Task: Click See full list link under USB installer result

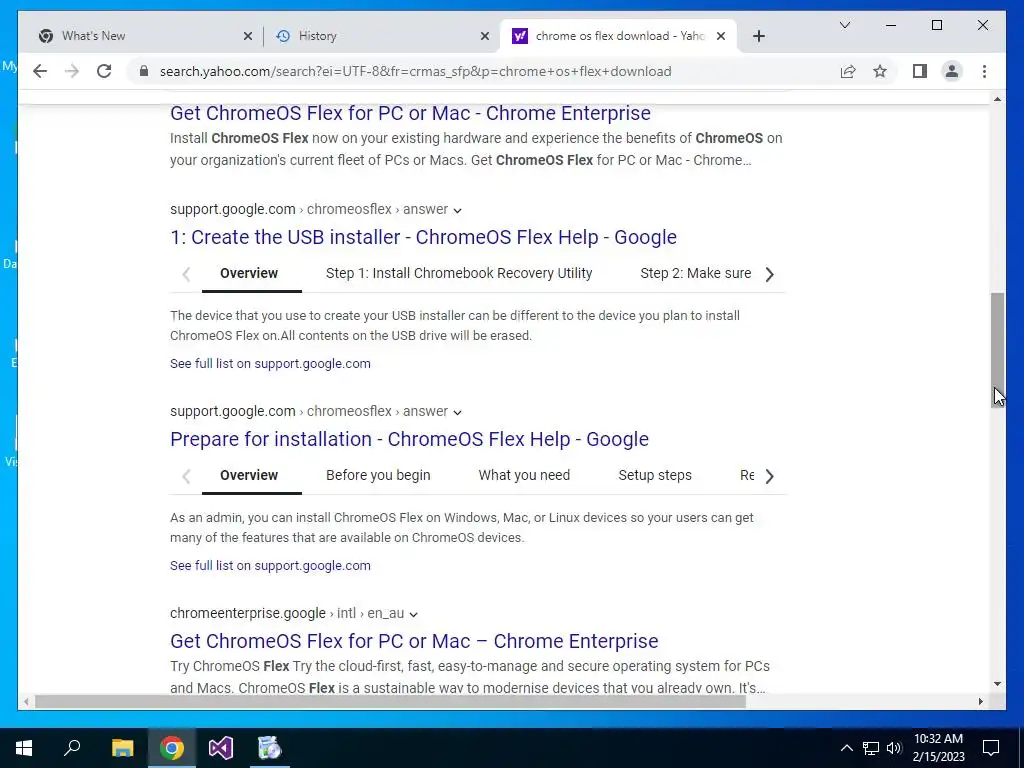Action: [270, 364]
